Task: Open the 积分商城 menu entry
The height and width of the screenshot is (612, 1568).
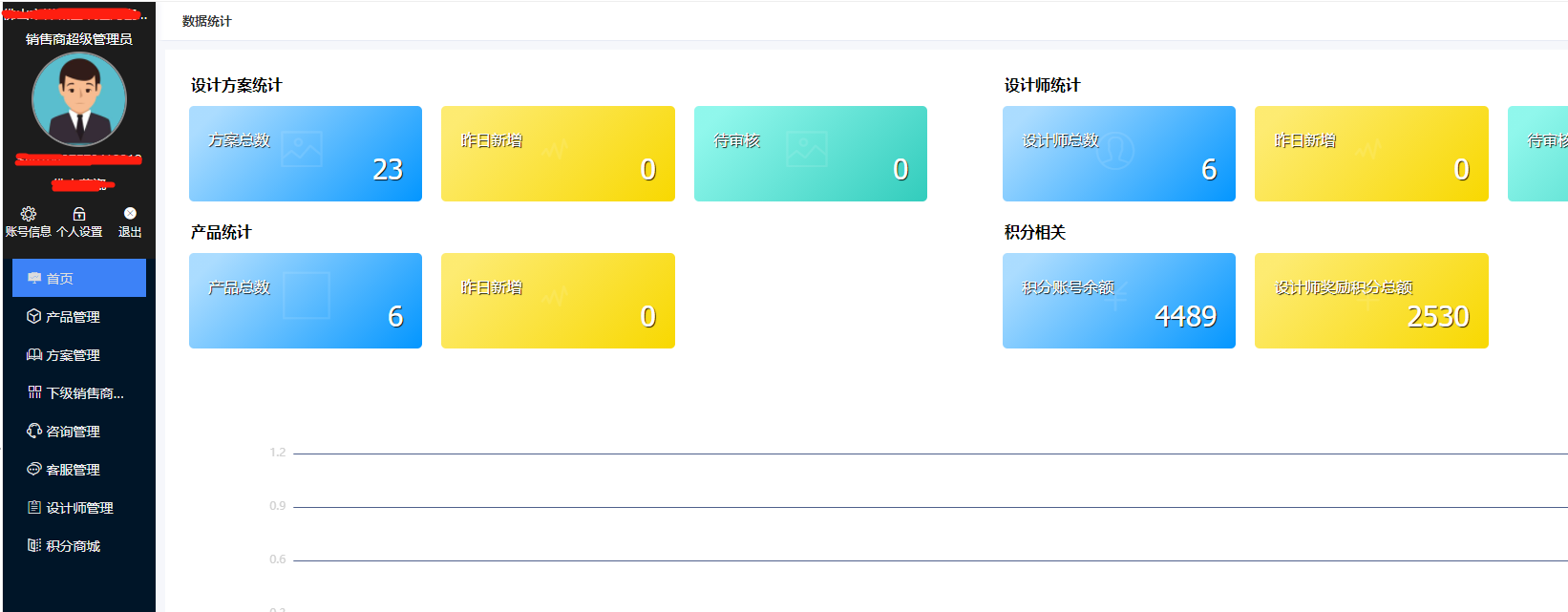Action: coord(74,546)
